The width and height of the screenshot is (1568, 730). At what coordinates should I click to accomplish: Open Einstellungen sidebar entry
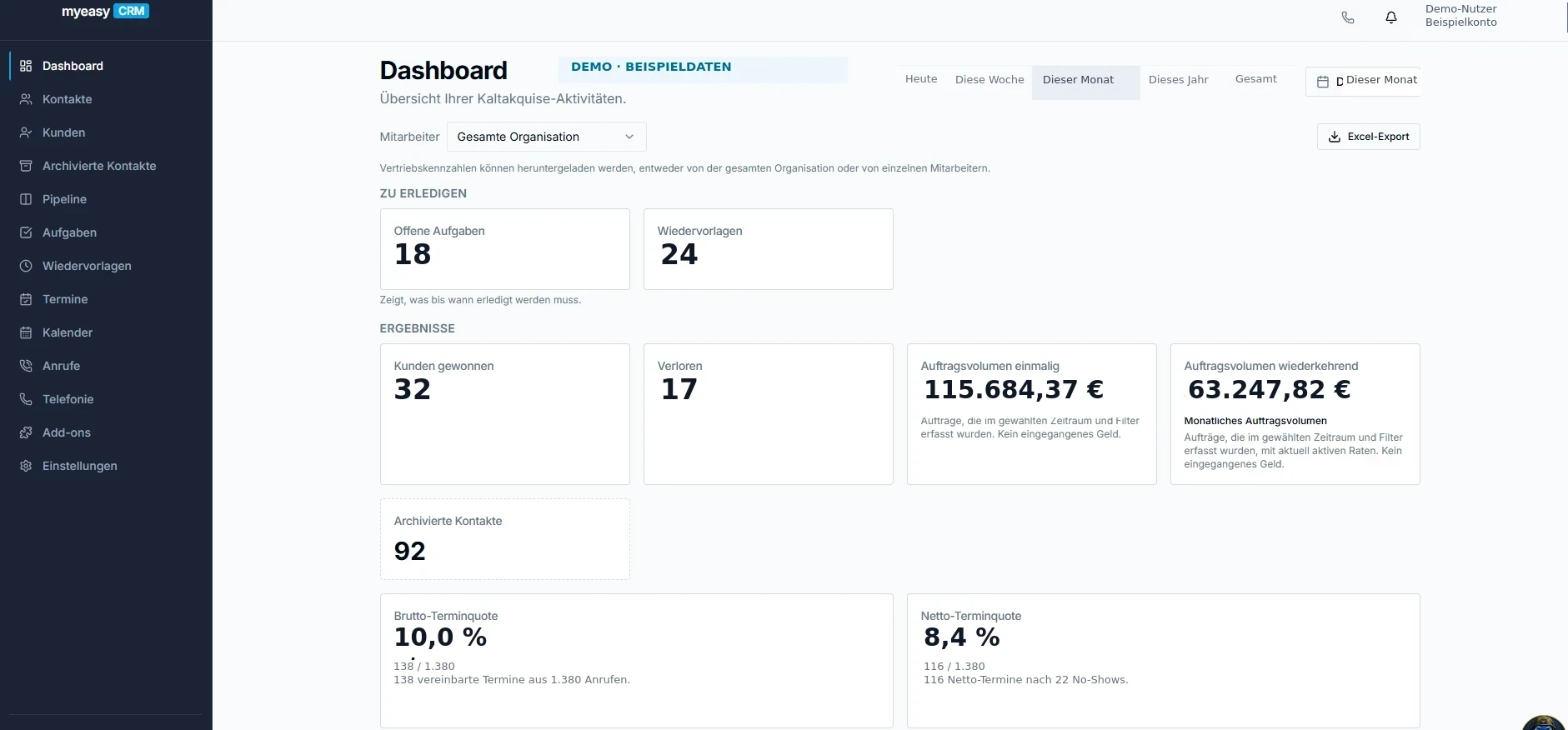click(106, 466)
